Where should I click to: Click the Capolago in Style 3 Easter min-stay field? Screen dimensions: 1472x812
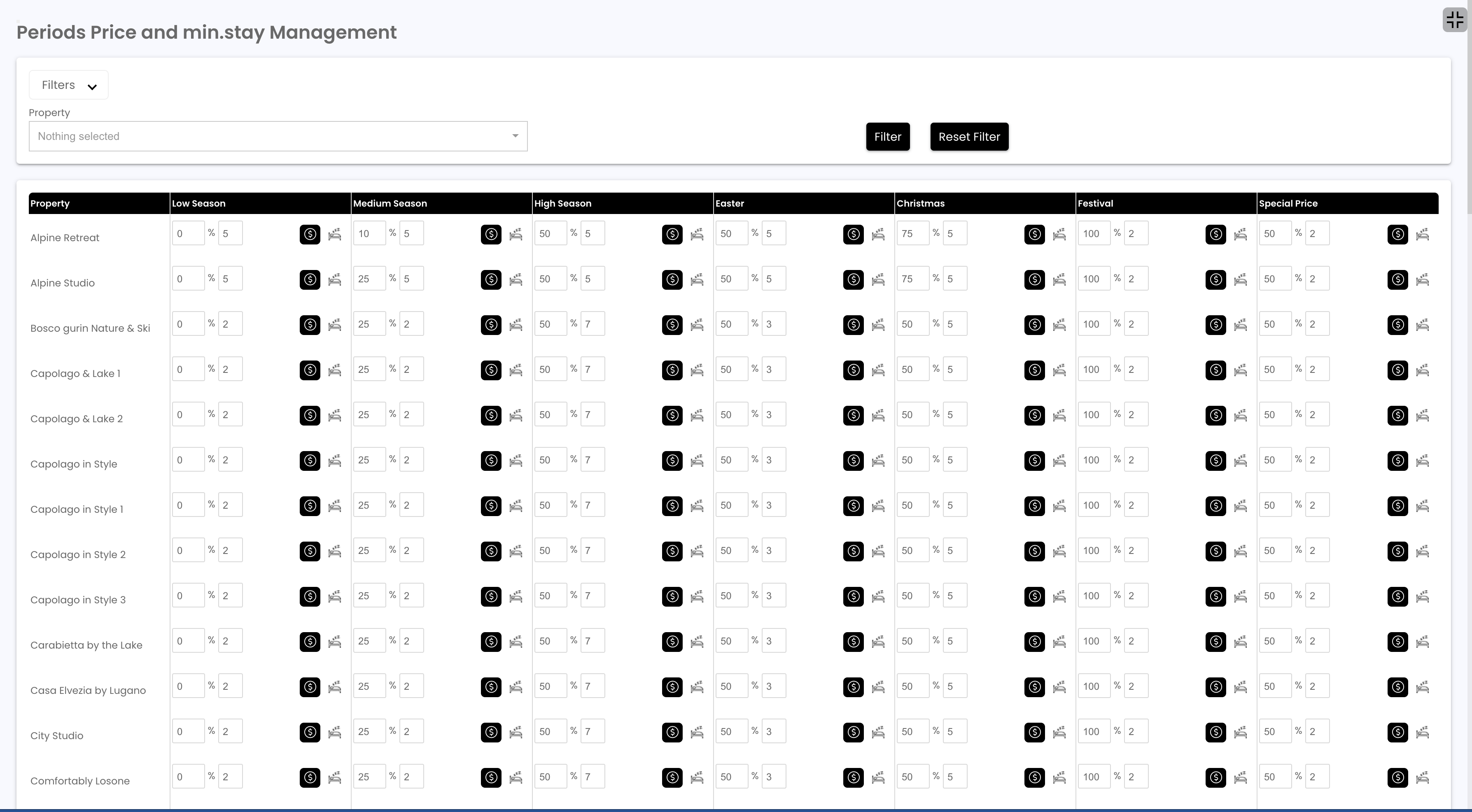click(773, 596)
